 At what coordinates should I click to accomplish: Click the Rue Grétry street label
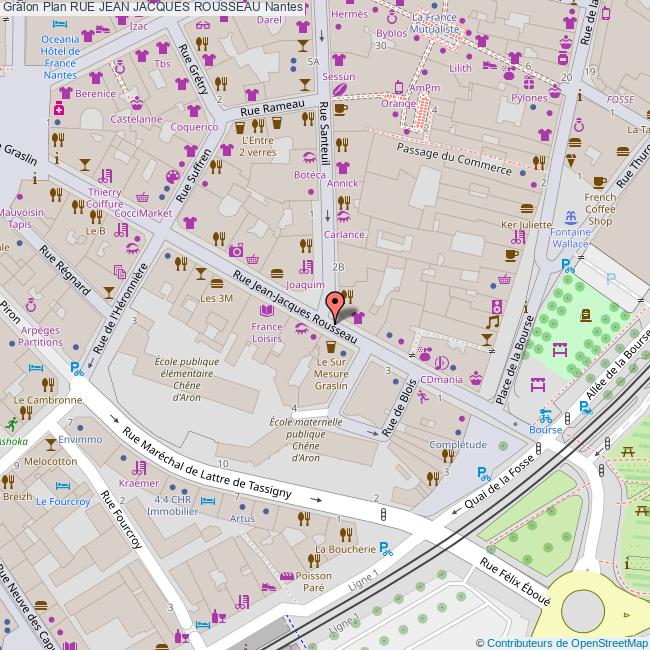coord(193,69)
